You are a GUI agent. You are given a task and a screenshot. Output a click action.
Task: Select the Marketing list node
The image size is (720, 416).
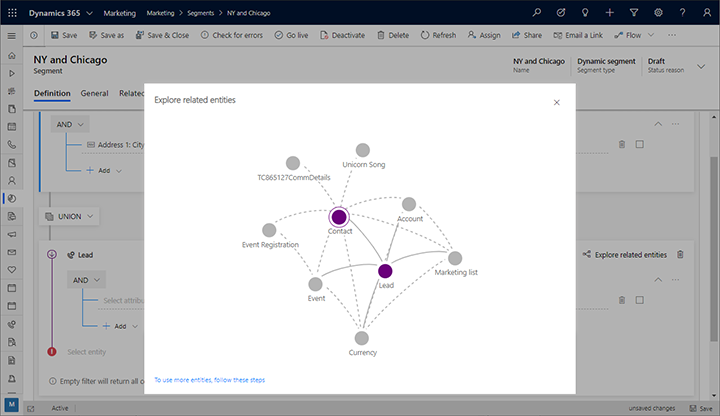coord(455,258)
